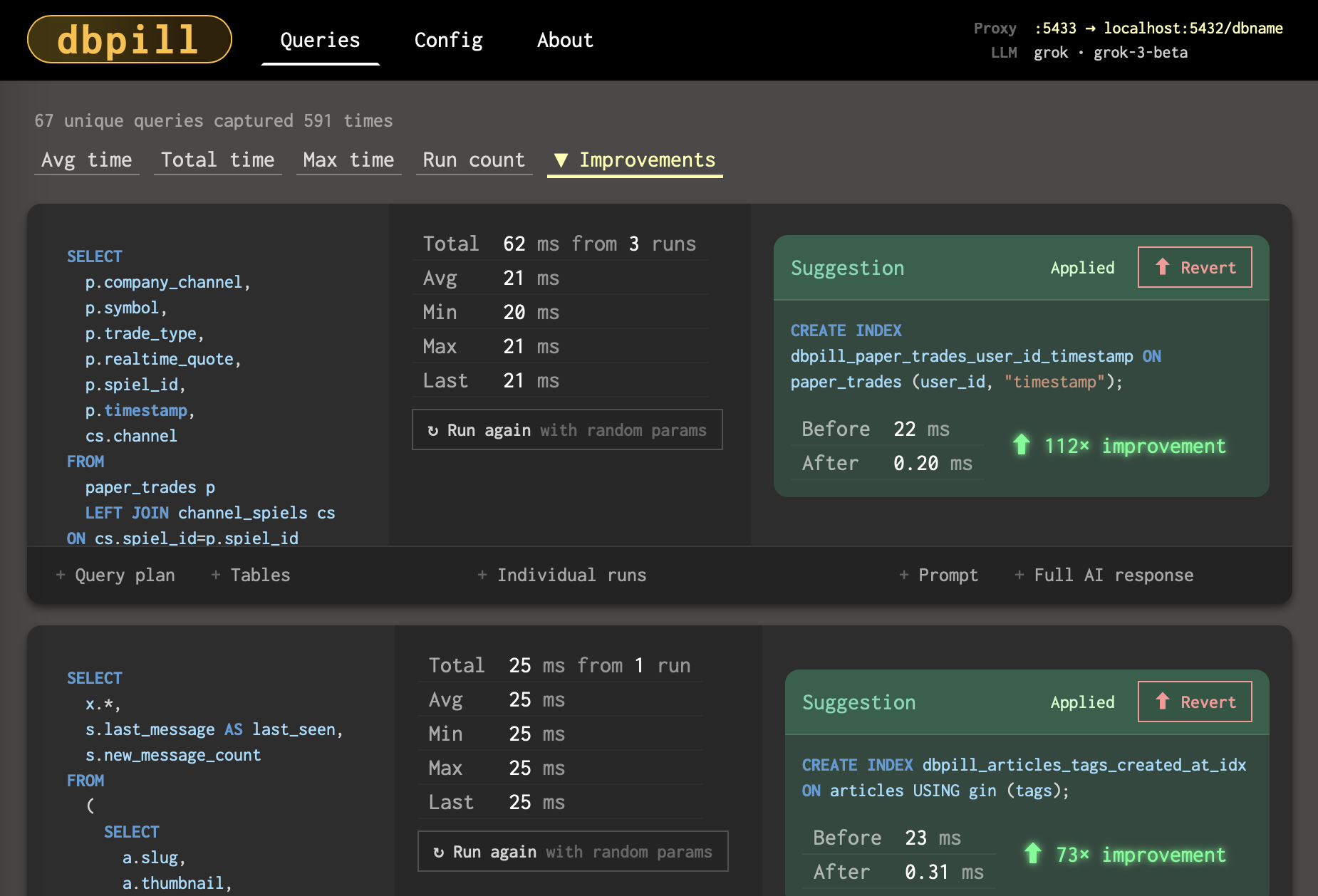
Task: Click the Before 22 ms value
Action: [921, 429]
